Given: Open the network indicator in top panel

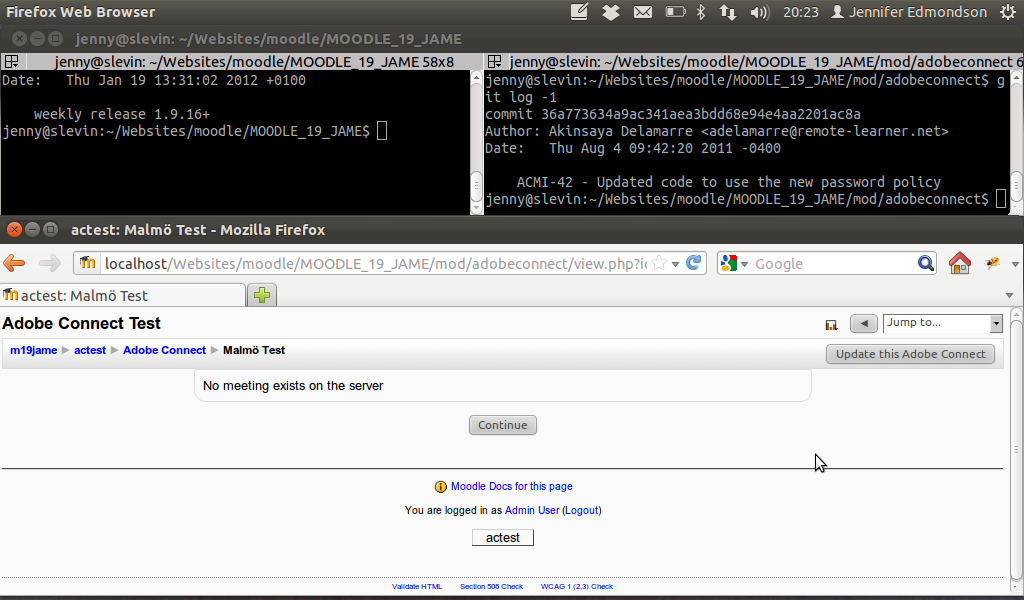Looking at the screenshot, I should pyautogui.click(x=728, y=12).
